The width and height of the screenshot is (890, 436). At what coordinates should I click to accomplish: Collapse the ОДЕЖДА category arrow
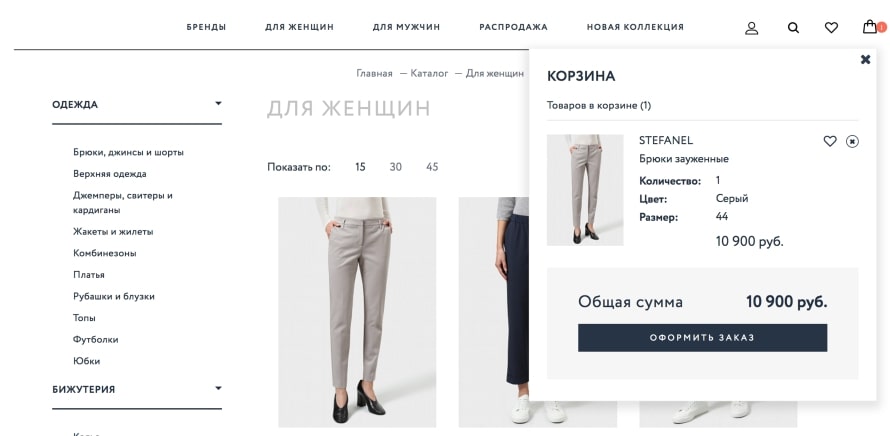click(x=218, y=103)
